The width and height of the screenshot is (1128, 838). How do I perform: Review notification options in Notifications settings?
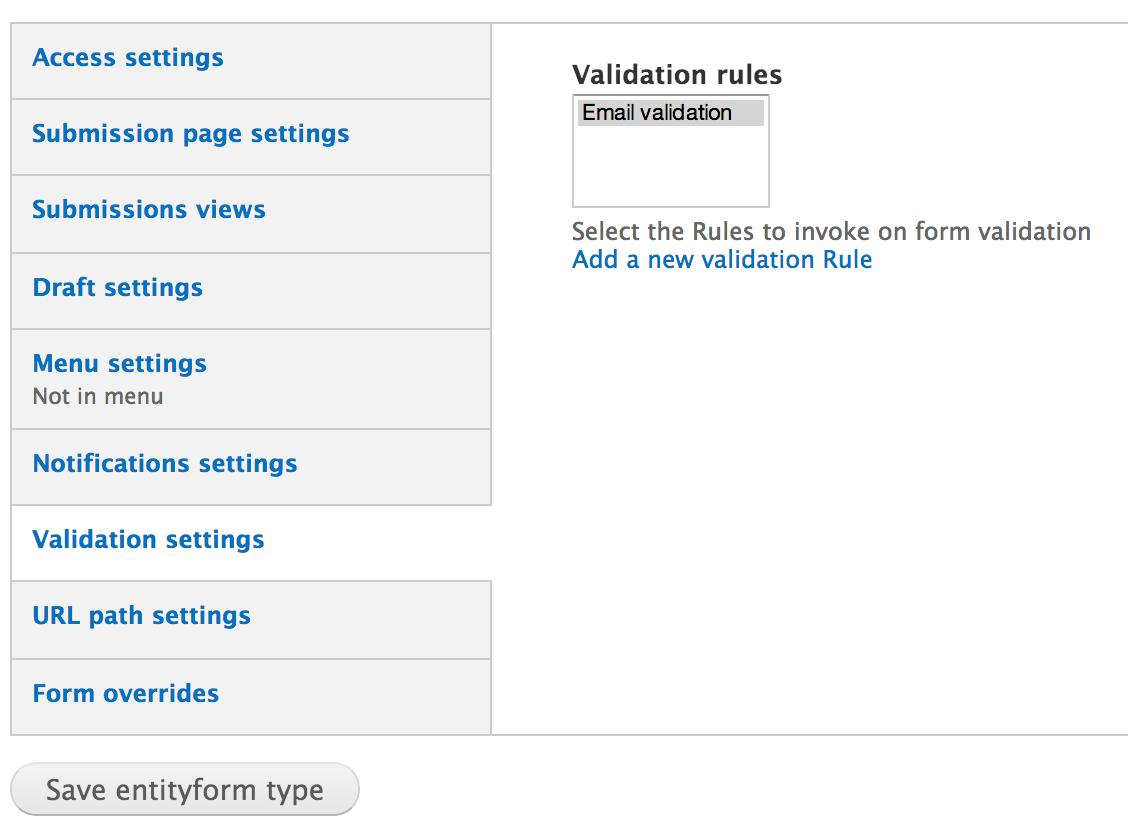(x=164, y=463)
